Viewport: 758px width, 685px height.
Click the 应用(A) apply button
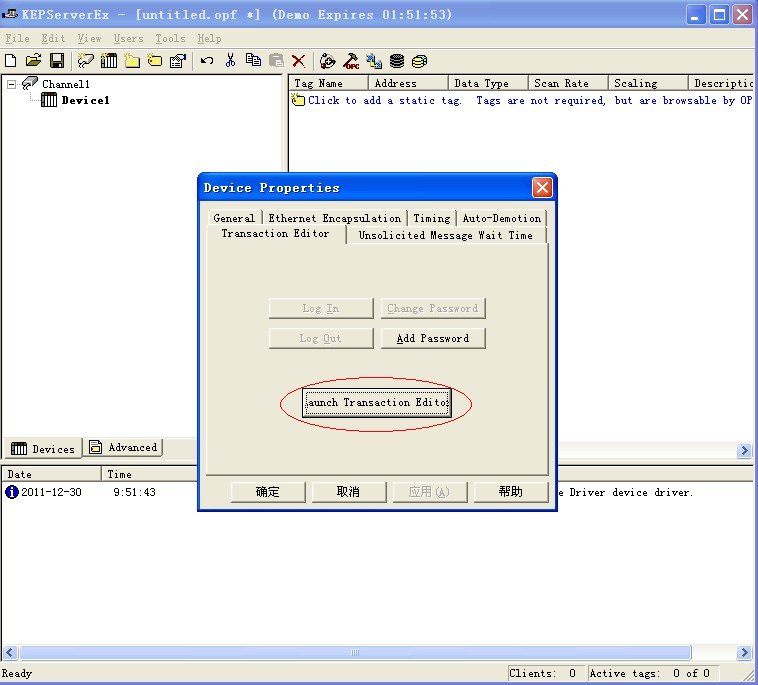(429, 492)
